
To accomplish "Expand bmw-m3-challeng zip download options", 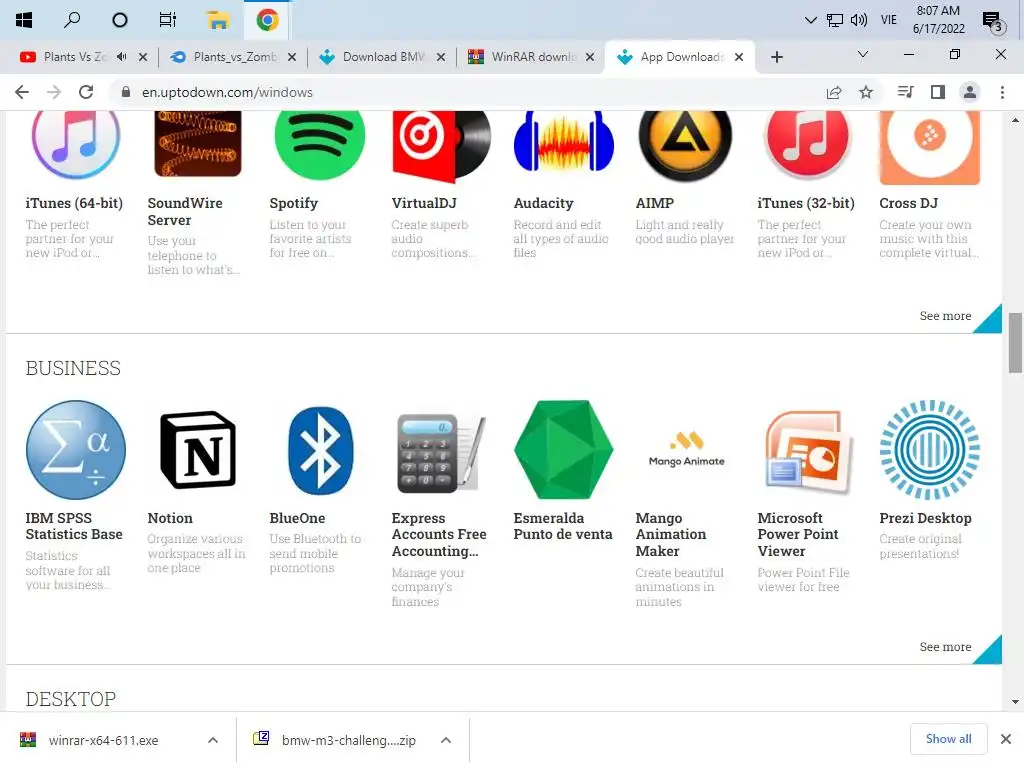I will coord(446,740).
